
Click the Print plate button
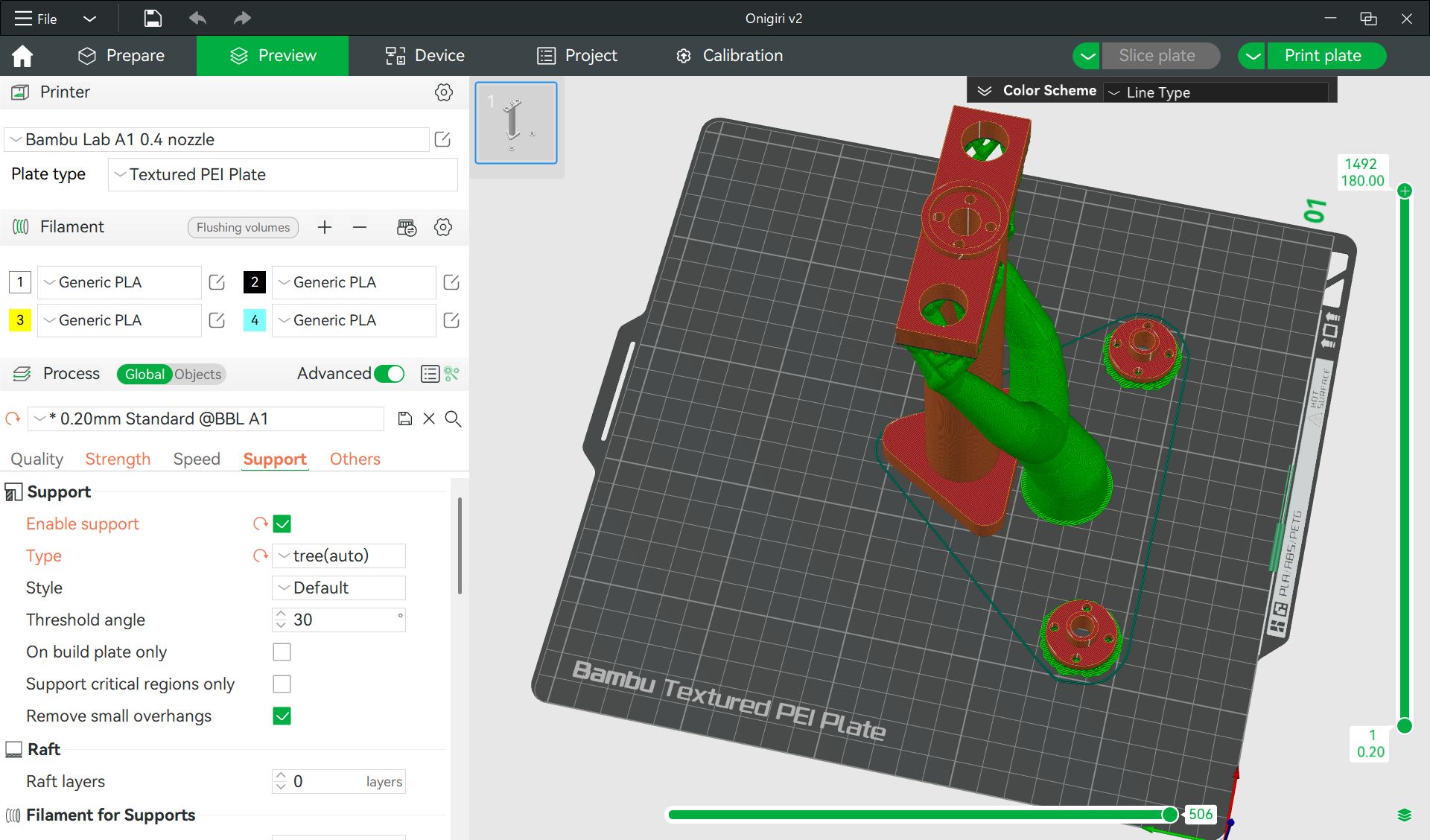(1323, 56)
